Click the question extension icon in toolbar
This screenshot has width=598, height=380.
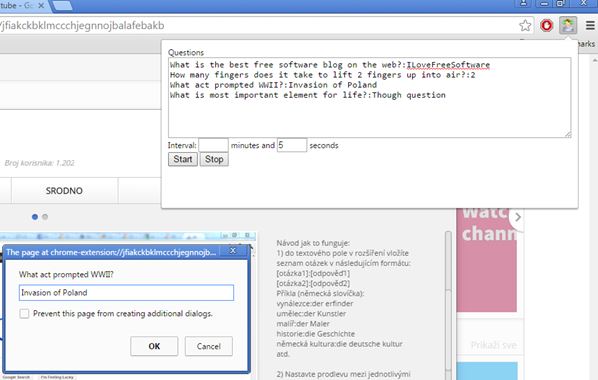pos(568,26)
